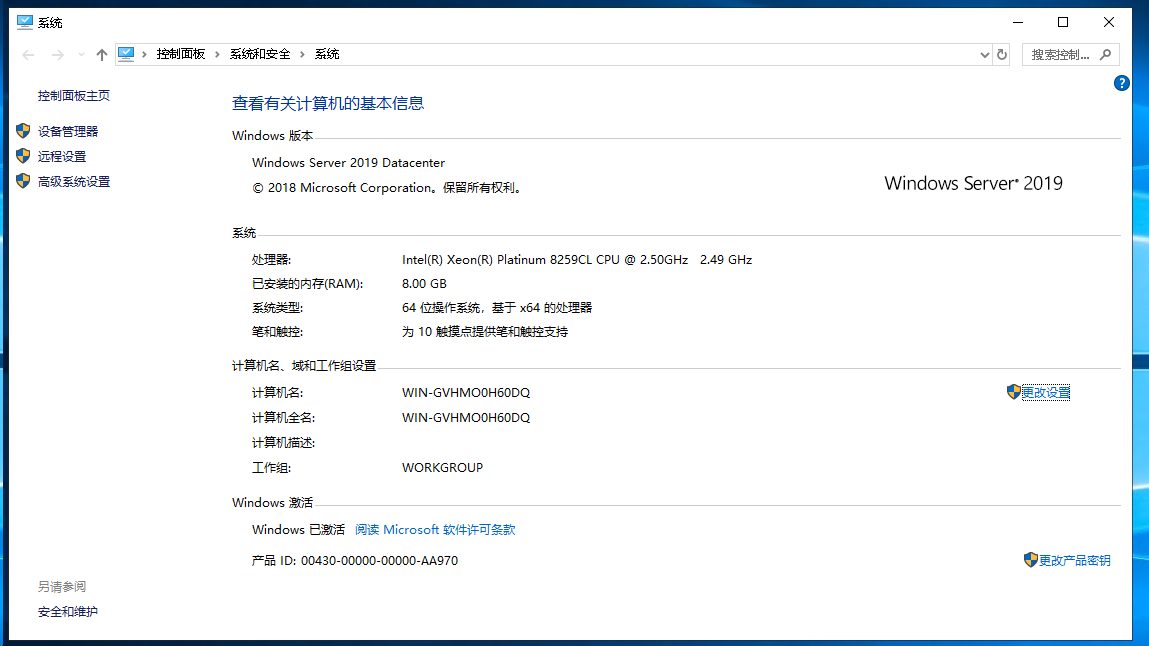Click the computer icon in address bar
The image size is (1149, 646).
tap(126, 54)
